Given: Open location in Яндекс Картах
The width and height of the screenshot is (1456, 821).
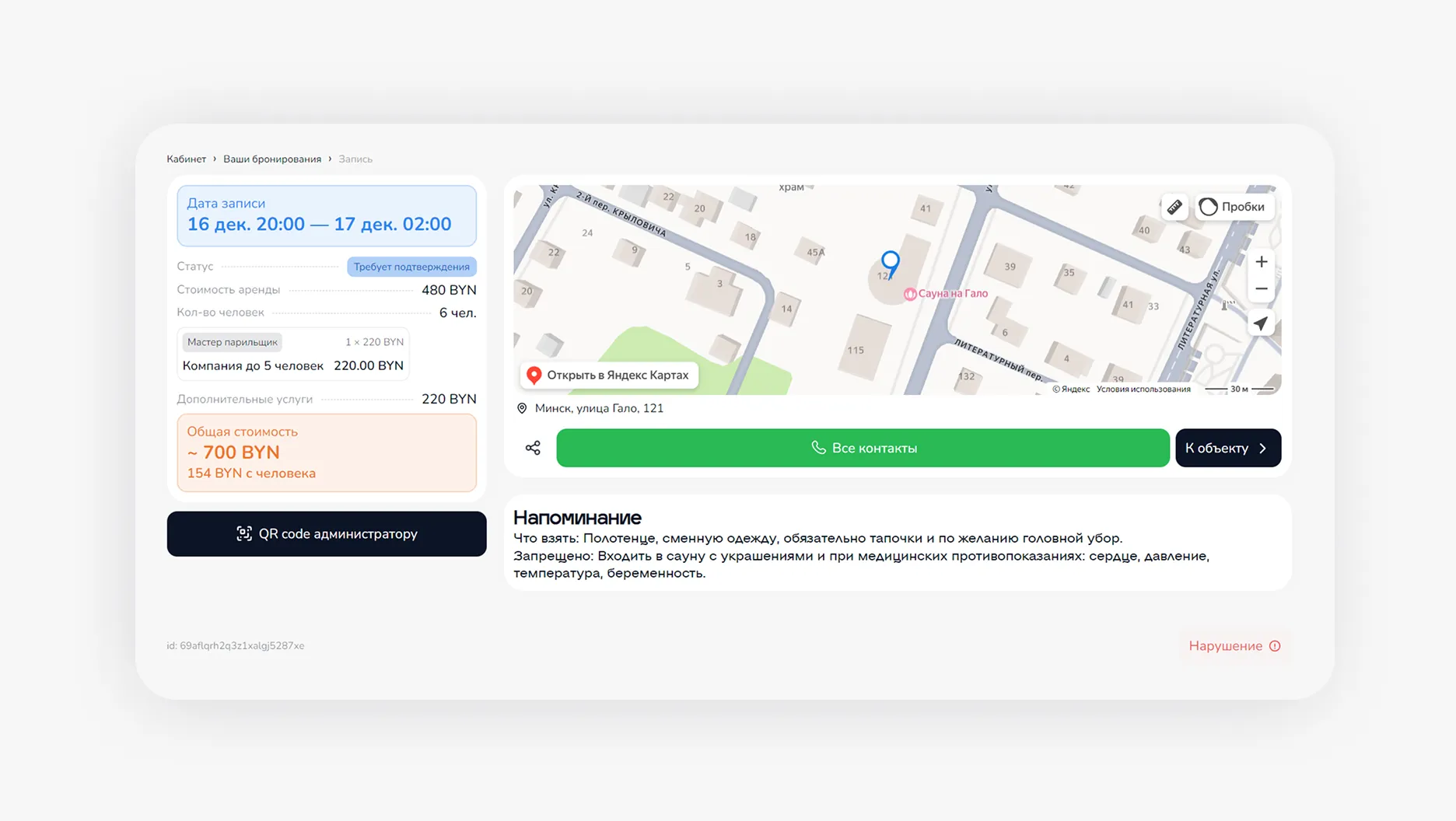Looking at the screenshot, I should (609, 375).
